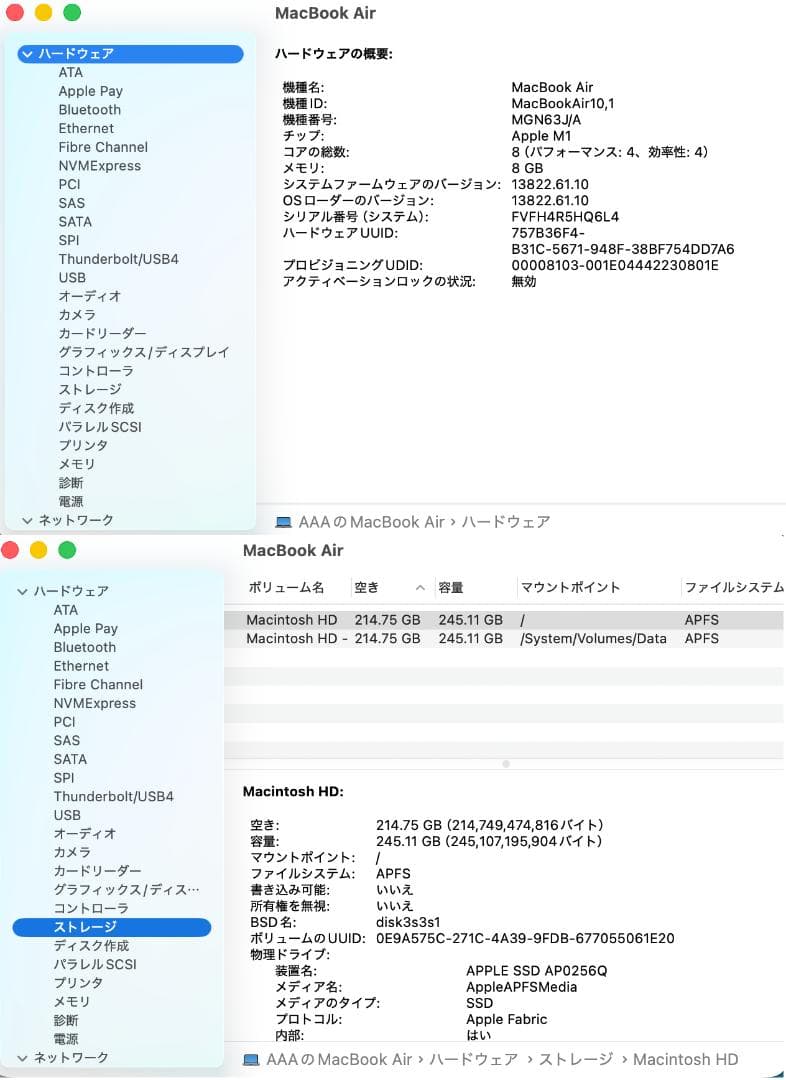Open Thunderbolt/USB4 in the storage window sidebar
786x1080 pixels.
pos(114,797)
